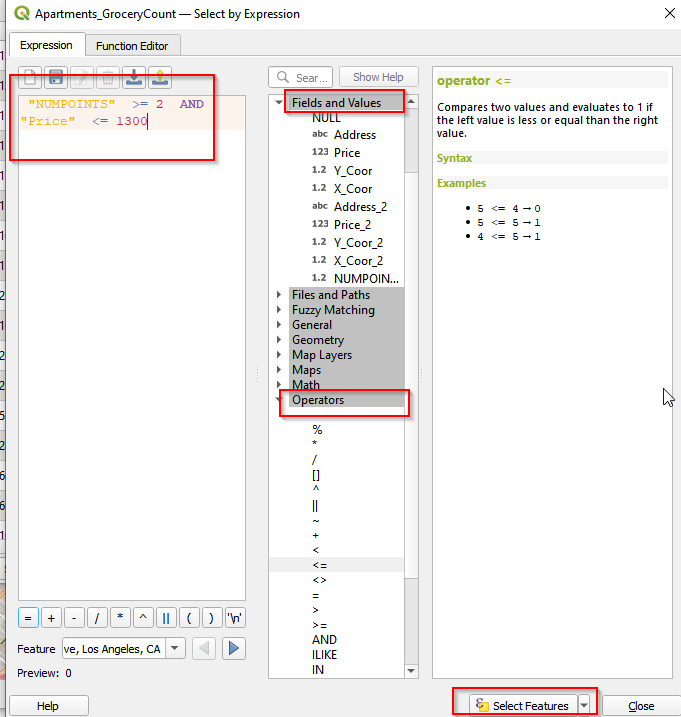Expand the Fuzzy Matching group
The width and height of the screenshot is (681, 717).
click(x=279, y=310)
